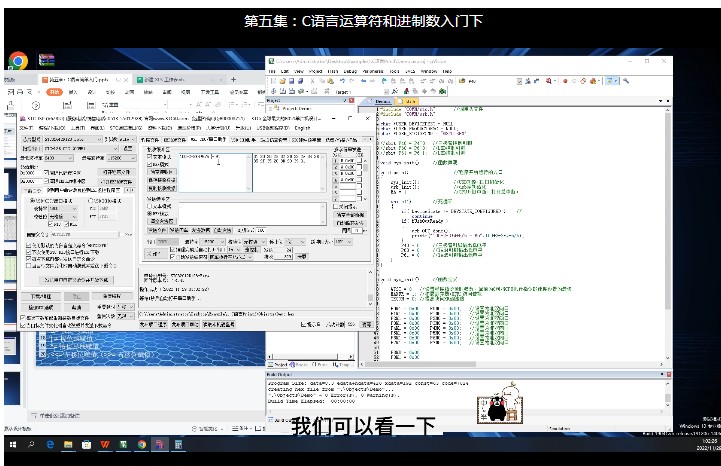The height and width of the screenshot is (466, 721).
Task: Toggle auto-load and download when file changes
Action: 65,325
